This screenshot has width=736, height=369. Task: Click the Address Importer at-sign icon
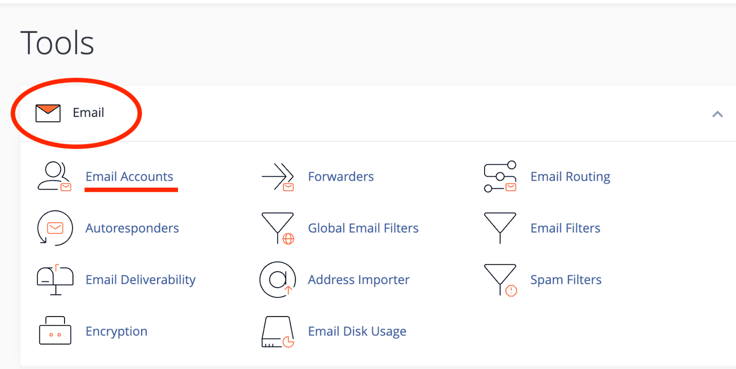click(277, 280)
